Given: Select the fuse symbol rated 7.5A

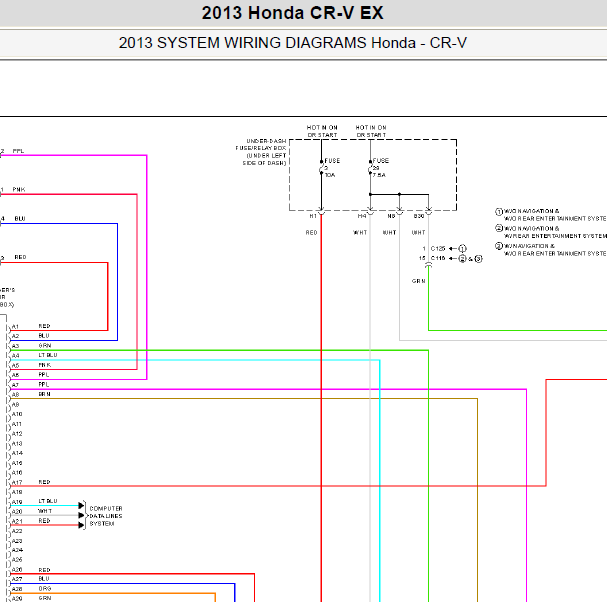Looking at the screenshot, I should [x=370, y=168].
